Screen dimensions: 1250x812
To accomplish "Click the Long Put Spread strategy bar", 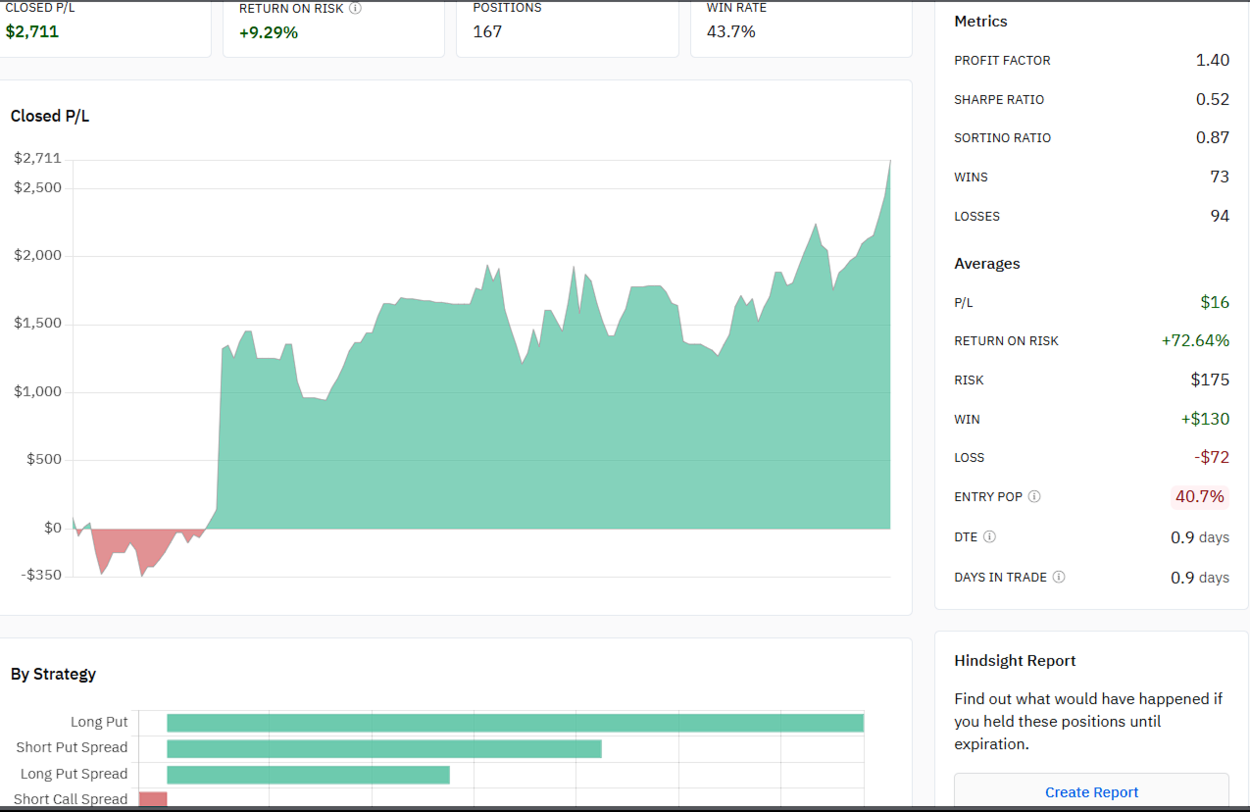I will (x=308, y=773).
